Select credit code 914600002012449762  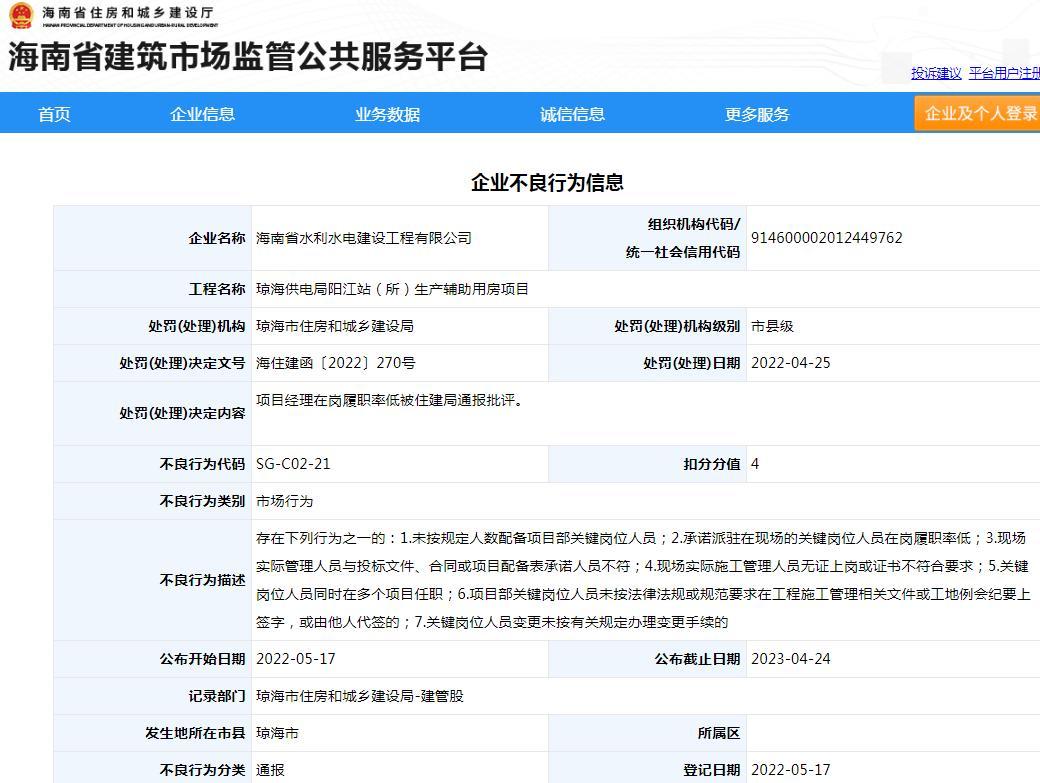tap(826, 238)
